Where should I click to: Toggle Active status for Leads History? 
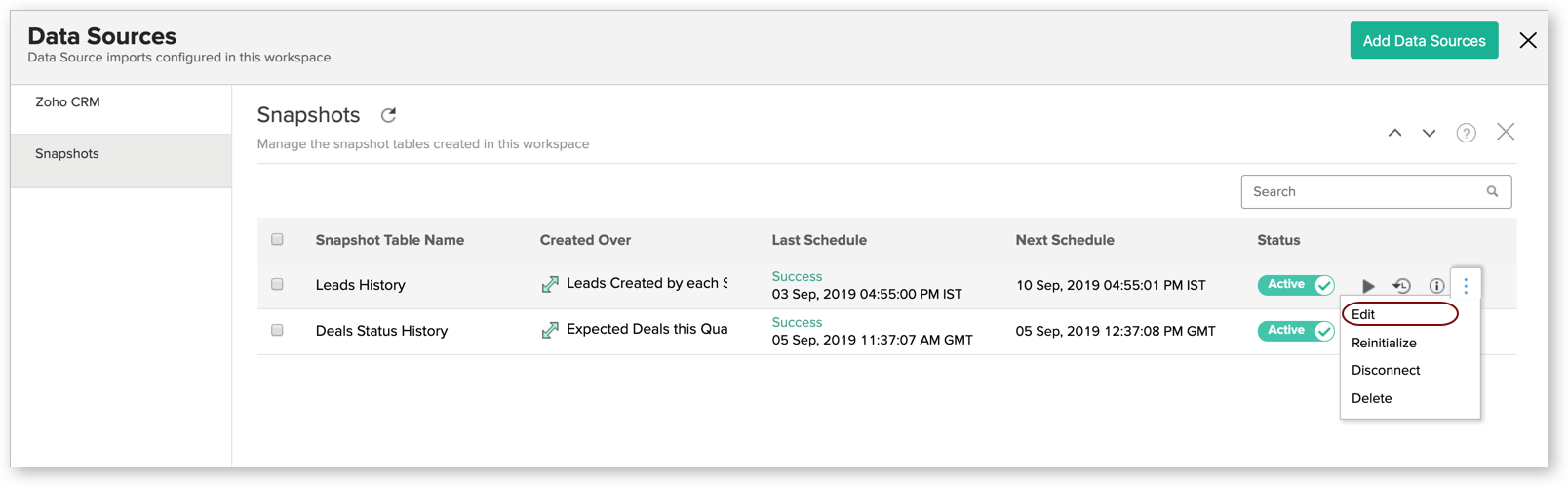[1295, 285]
